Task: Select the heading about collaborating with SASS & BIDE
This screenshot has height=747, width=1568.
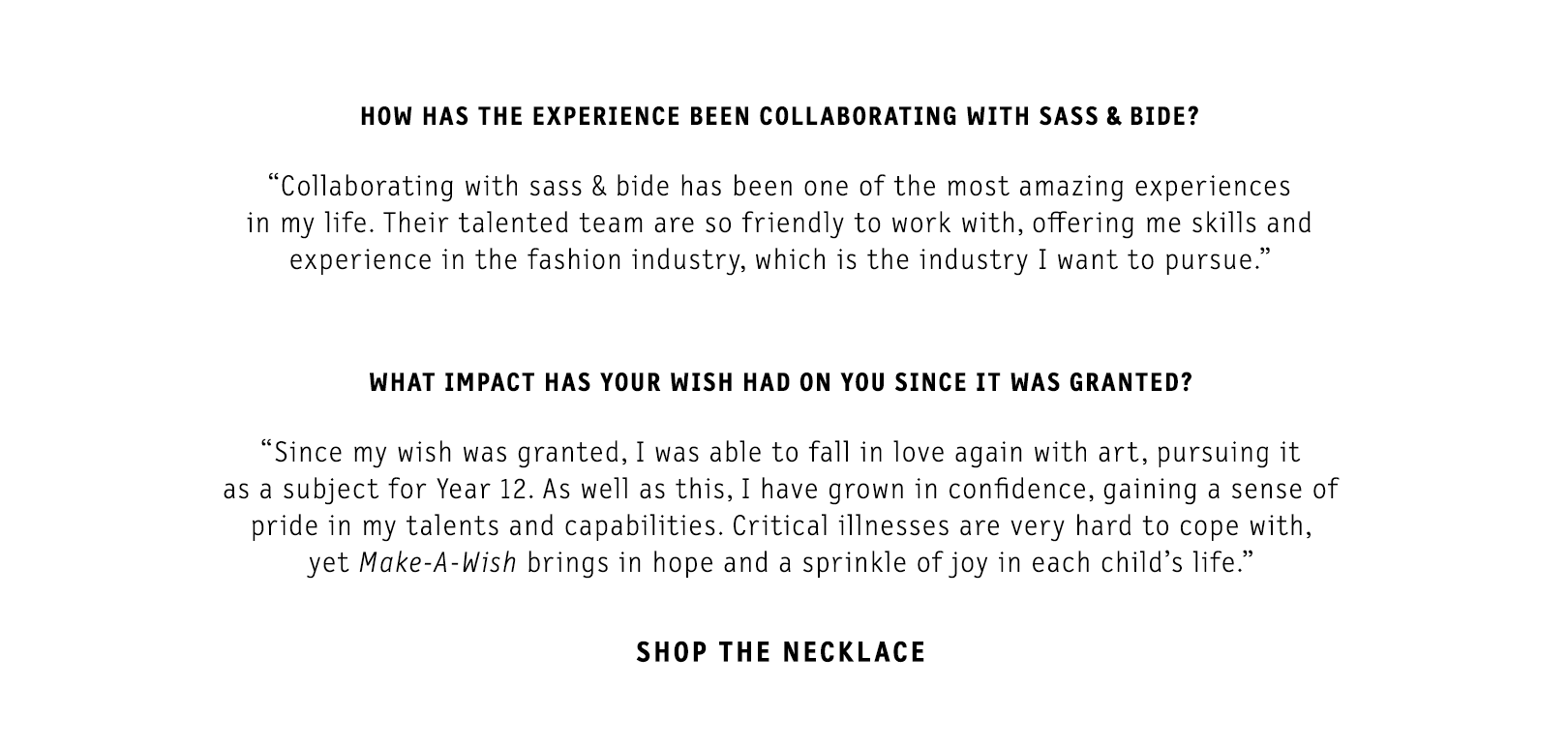Action: tap(780, 117)
